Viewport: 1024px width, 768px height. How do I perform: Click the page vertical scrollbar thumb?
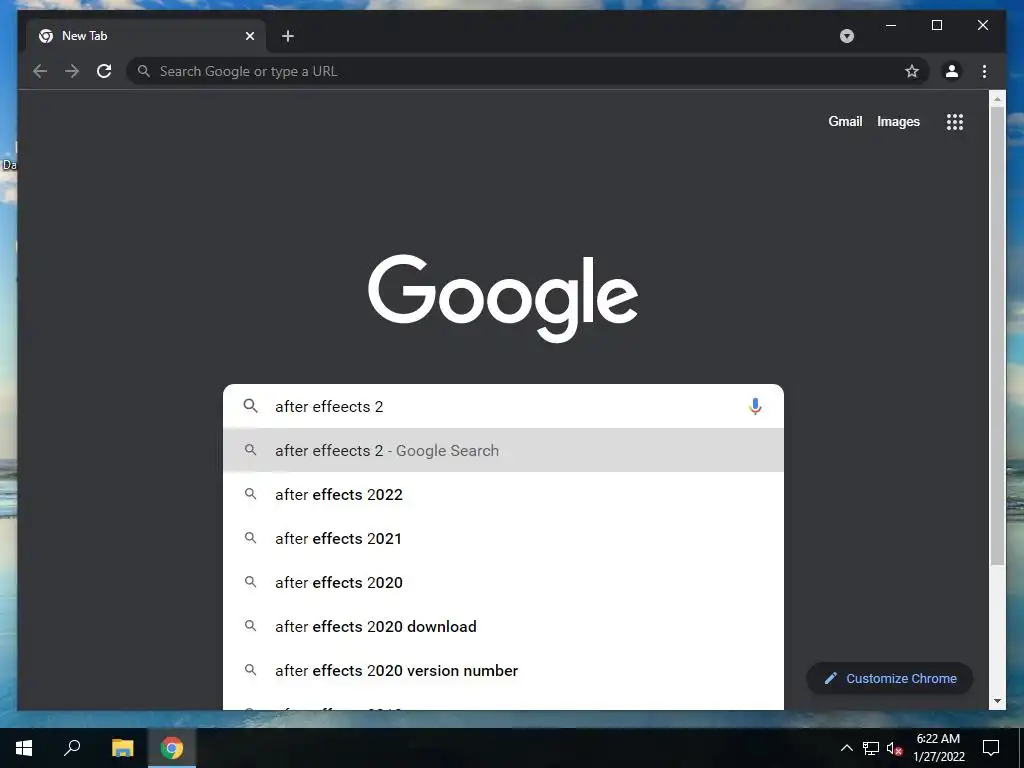click(x=997, y=336)
